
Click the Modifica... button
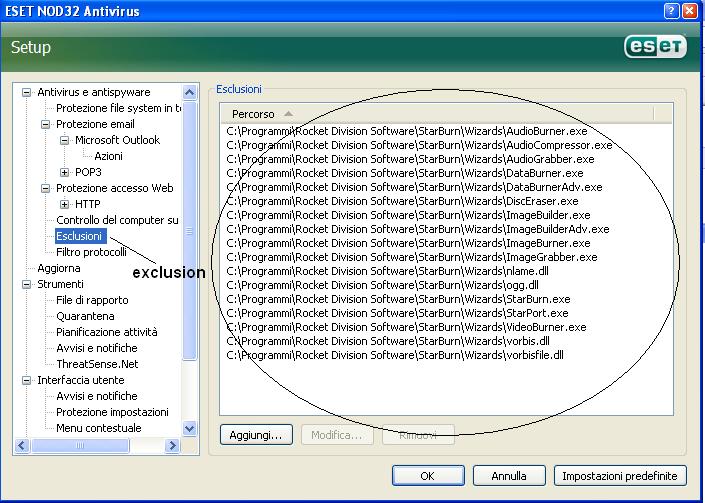(337, 435)
